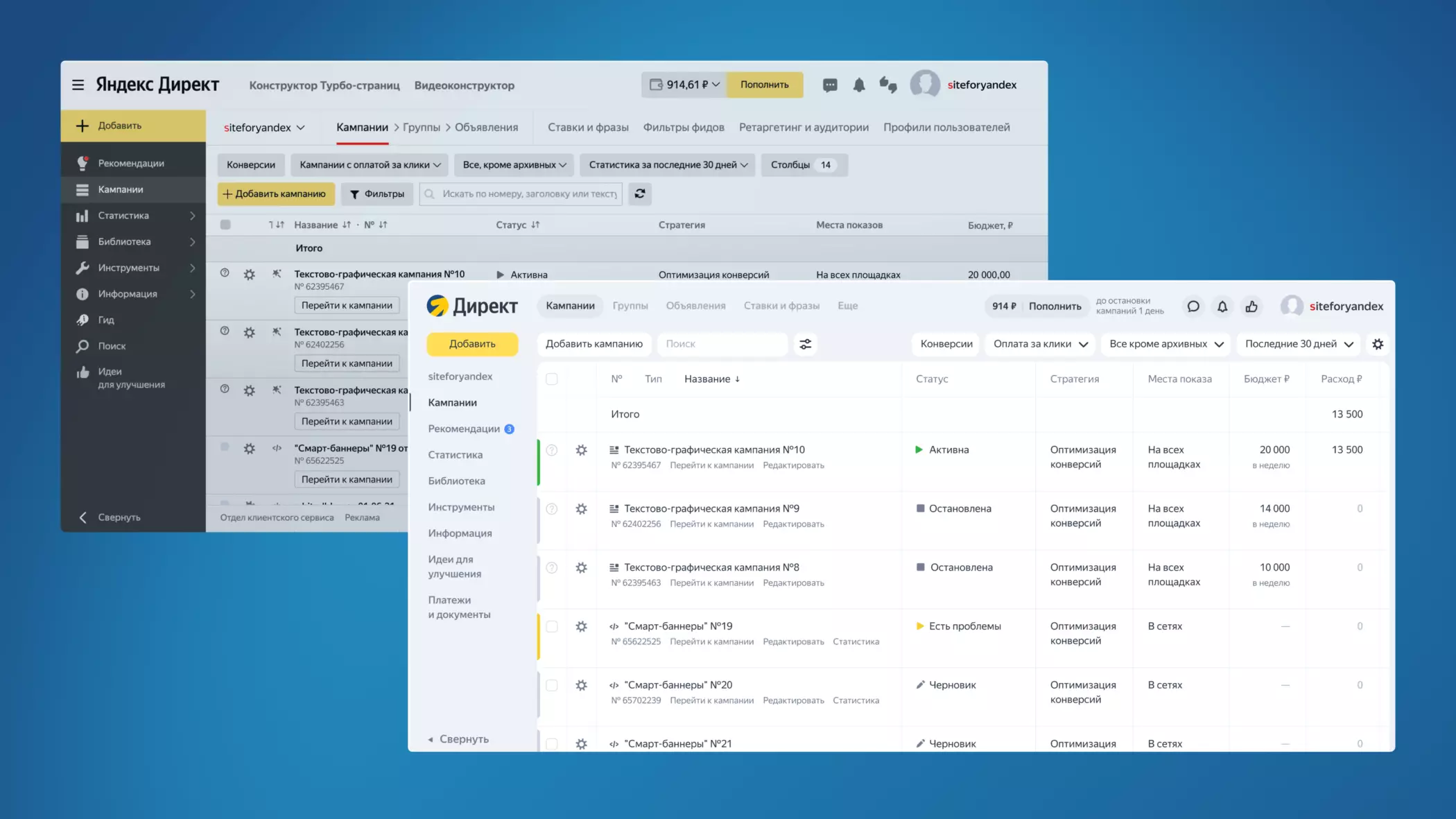Click Перейти к кампании under old №62395467
The width and height of the screenshot is (1456, 819).
click(x=347, y=305)
